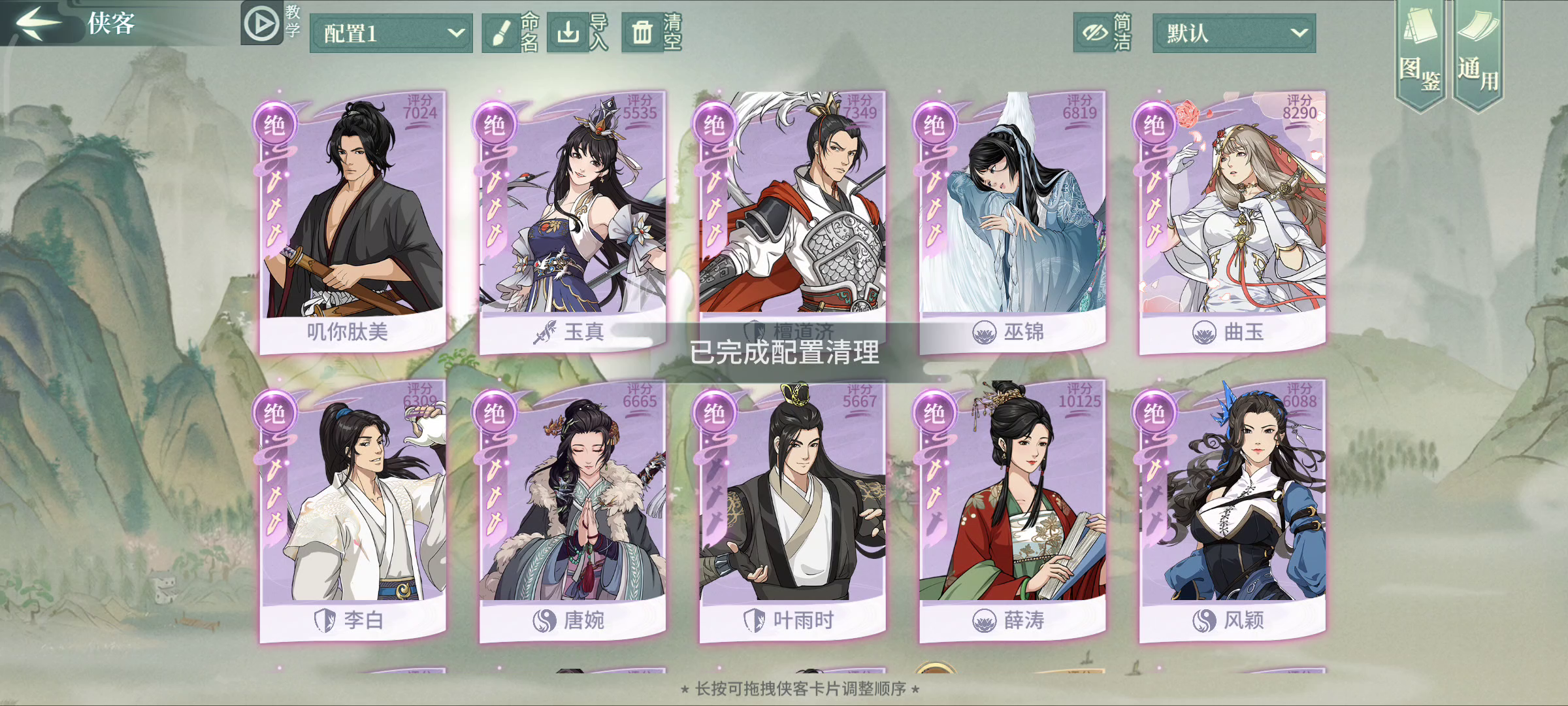Select the 叶雨时 hero card
Image resolution: width=1568 pixels, height=706 pixels.
tap(792, 511)
